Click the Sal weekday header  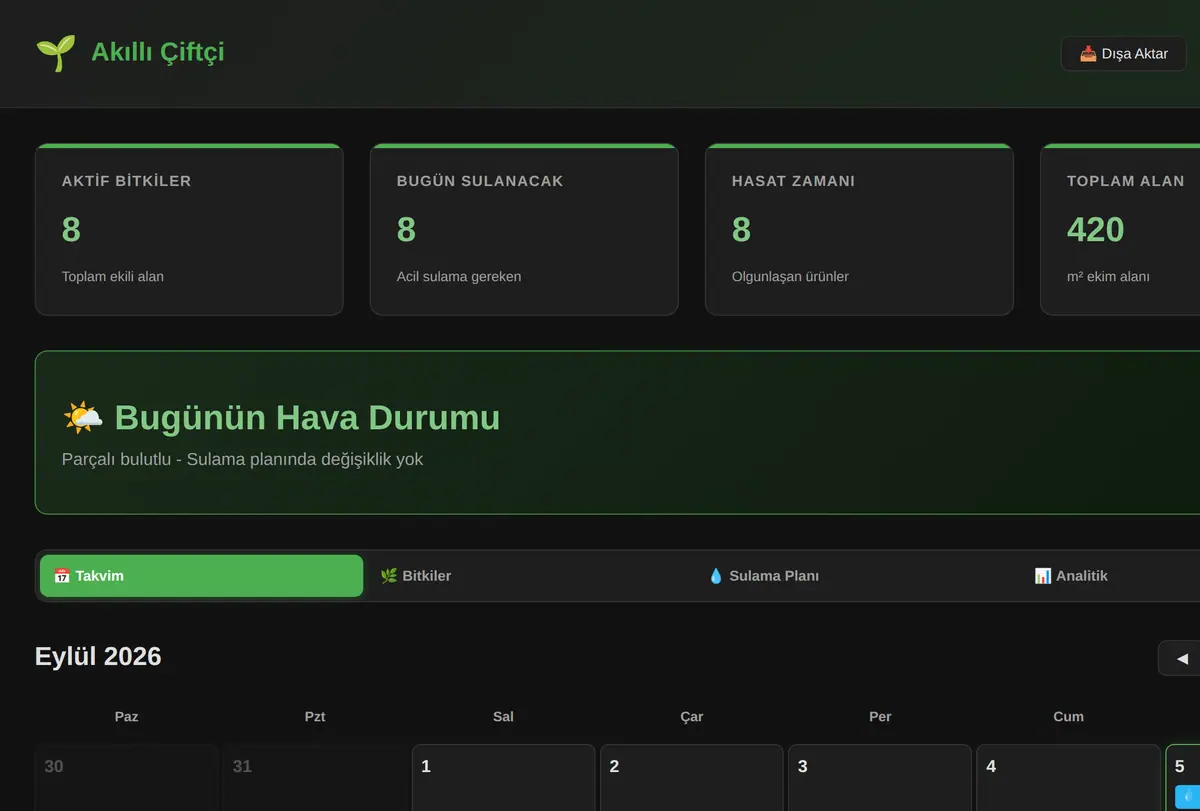503,717
